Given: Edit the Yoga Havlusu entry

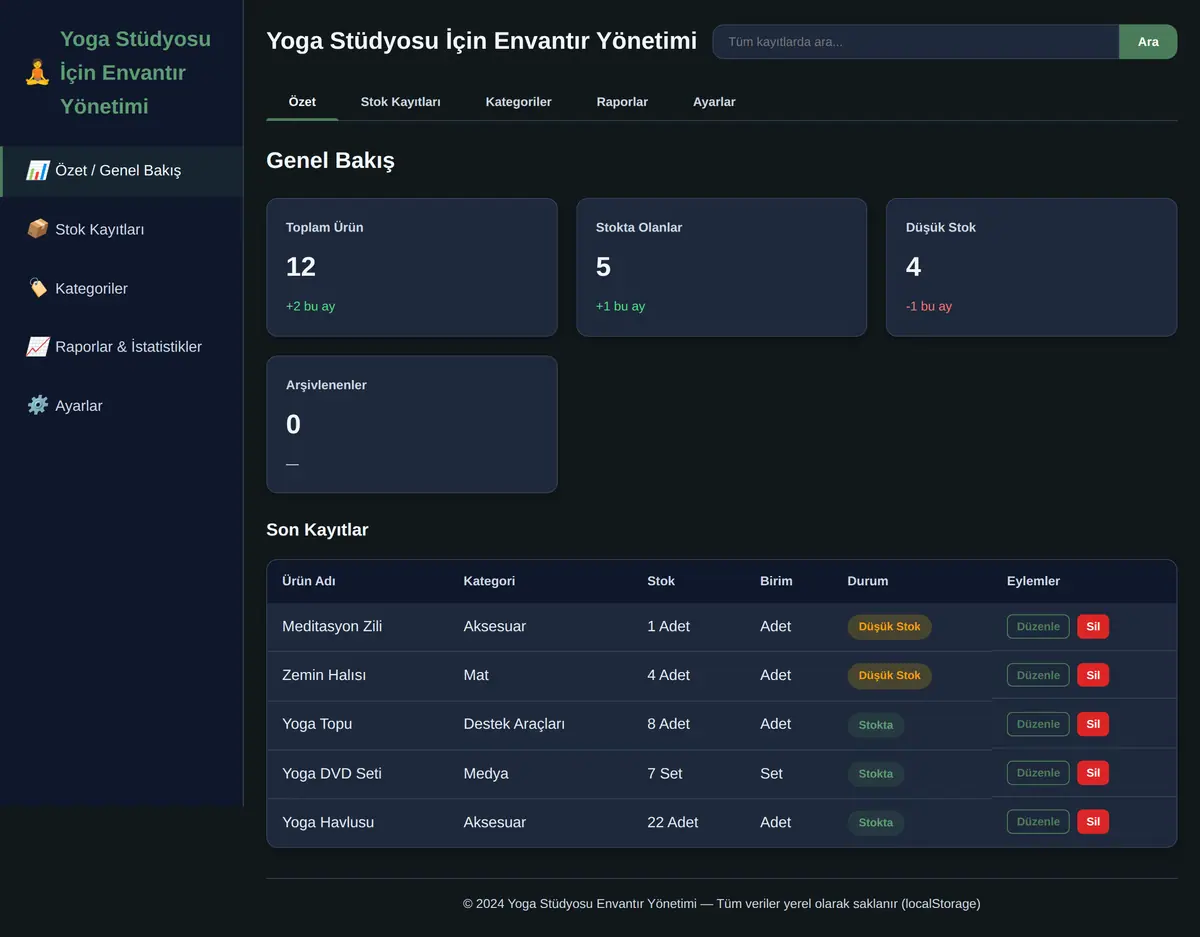Looking at the screenshot, I should pos(1038,822).
